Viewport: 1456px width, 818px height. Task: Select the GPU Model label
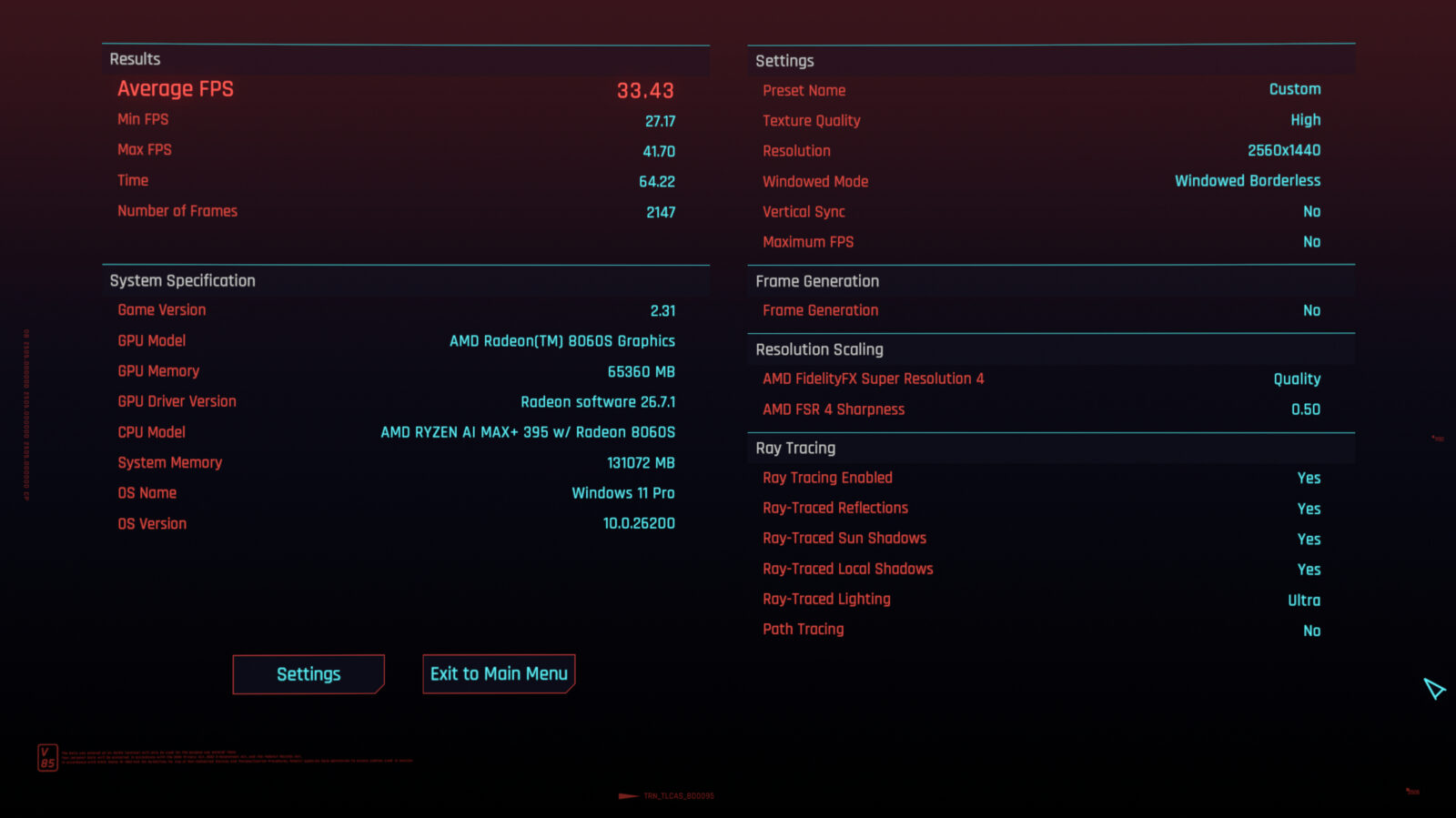click(x=152, y=341)
